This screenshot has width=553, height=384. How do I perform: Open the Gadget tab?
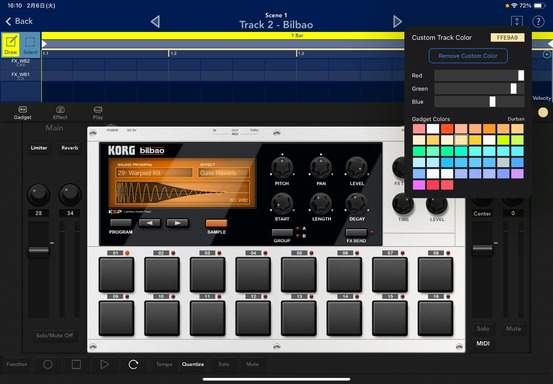click(x=23, y=113)
